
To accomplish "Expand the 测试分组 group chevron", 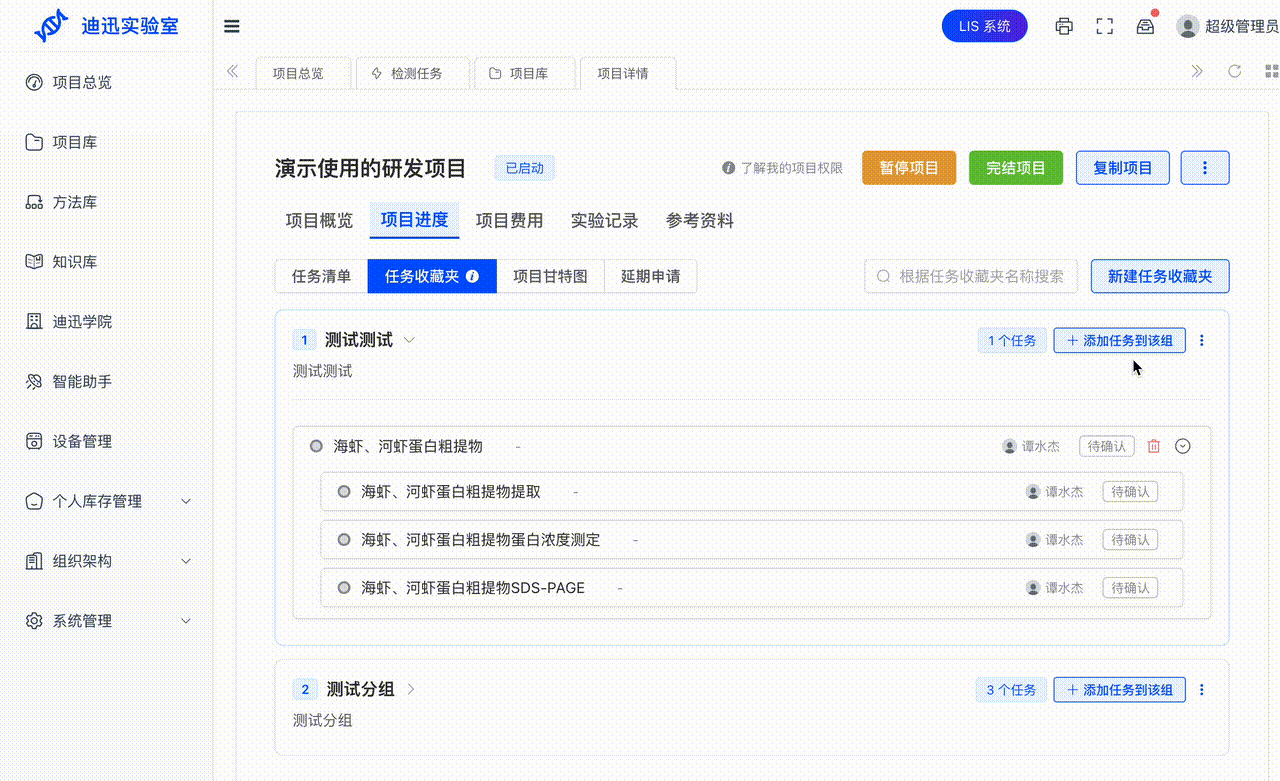I will [411, 689].
